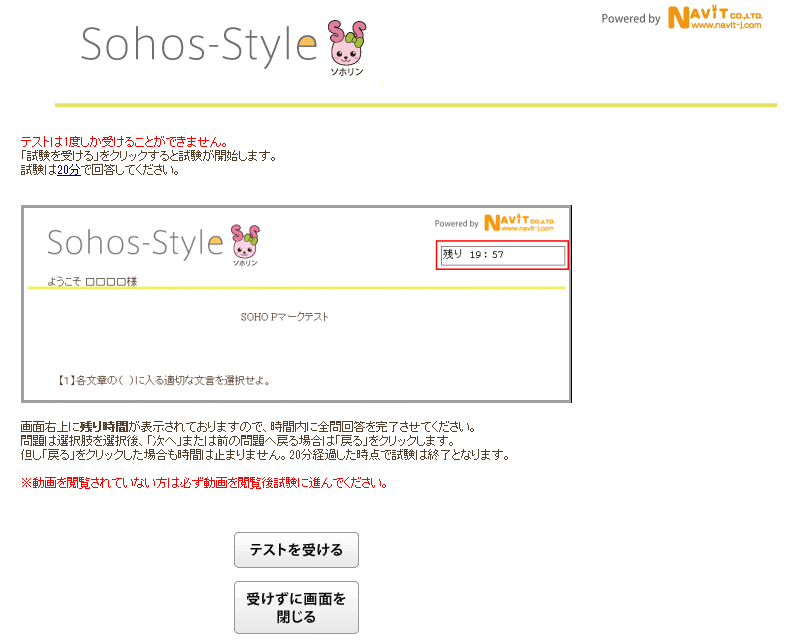Click the text 「試験を受ける」をクリックすると試験が開始します

[149, 156]
